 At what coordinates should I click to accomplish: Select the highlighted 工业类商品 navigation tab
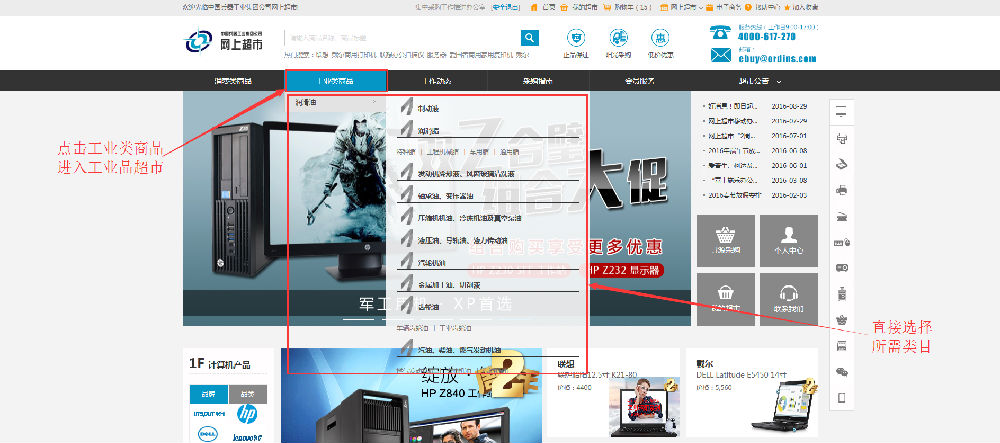click(x=336, y=81)
